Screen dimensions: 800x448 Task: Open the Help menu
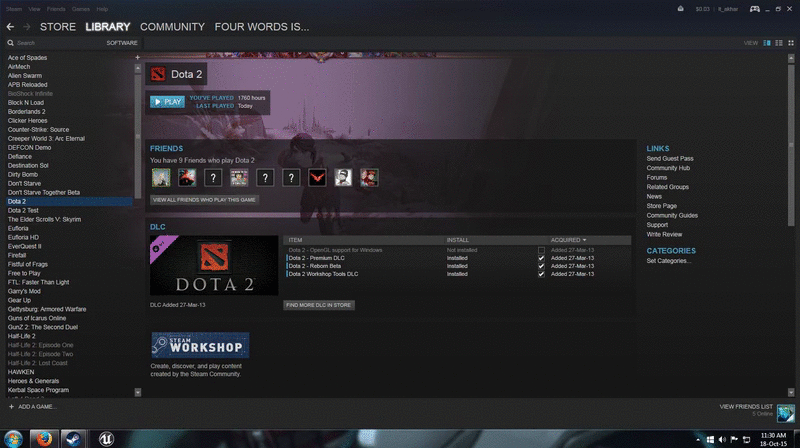[102, 9]
